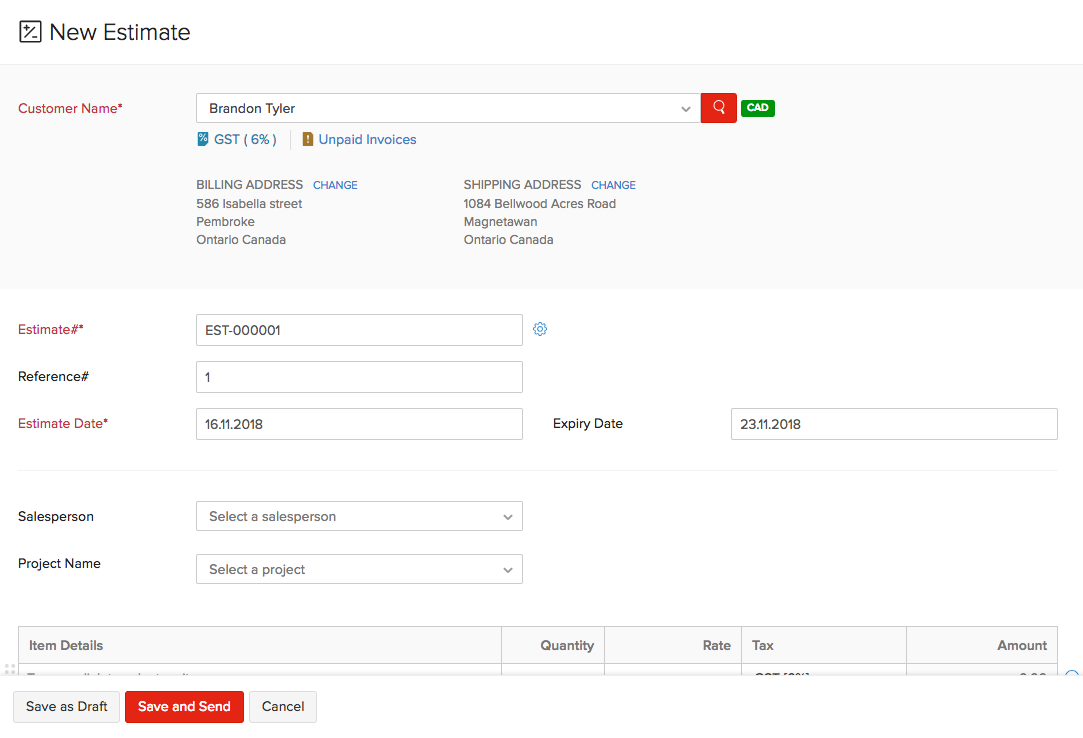Click the Unpaid Invoices warning icon

pyautogui.click(x=308, y=140)
